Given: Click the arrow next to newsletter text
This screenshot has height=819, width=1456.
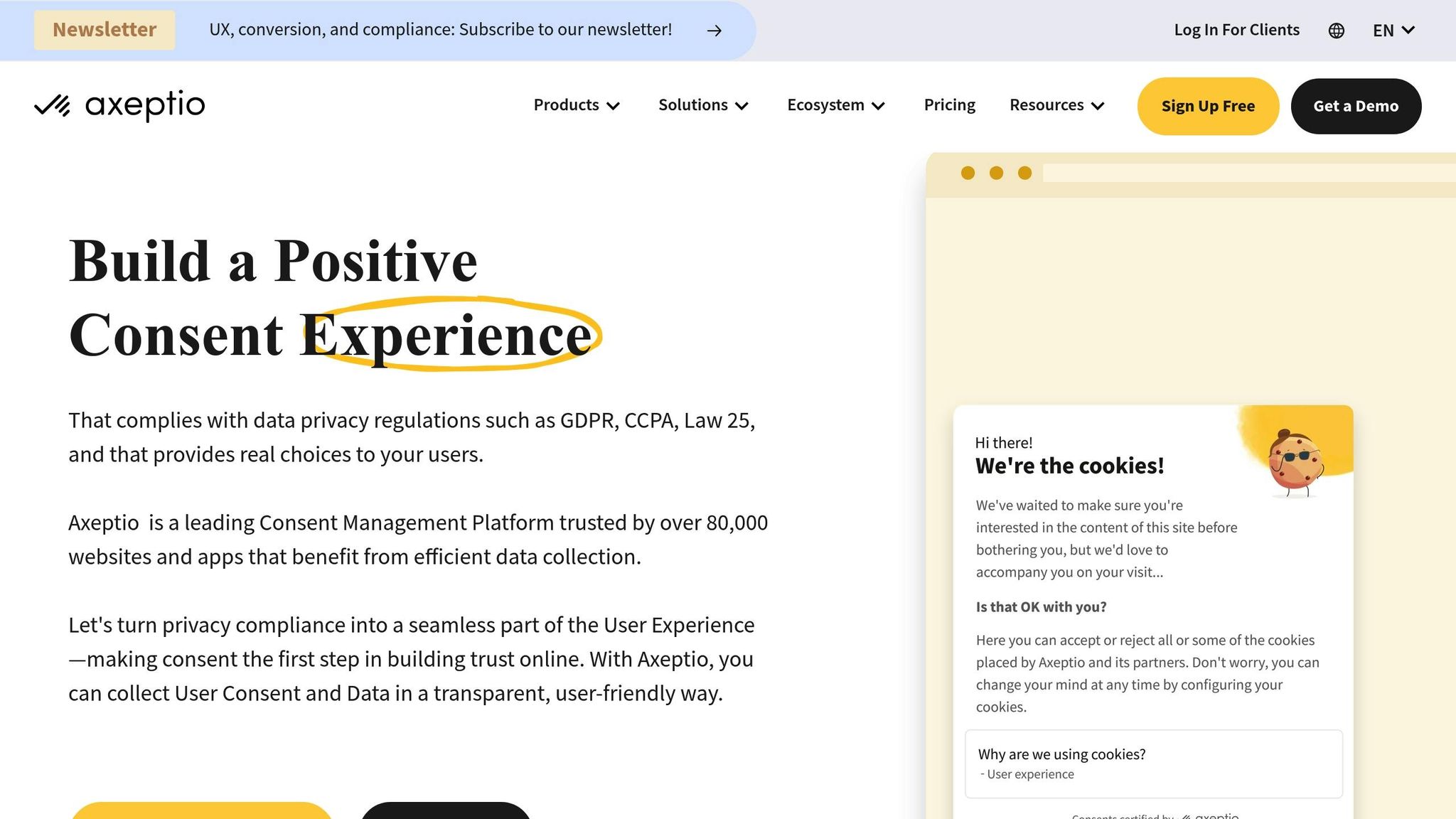Looking at the screenshot, I should coord(714,31).
